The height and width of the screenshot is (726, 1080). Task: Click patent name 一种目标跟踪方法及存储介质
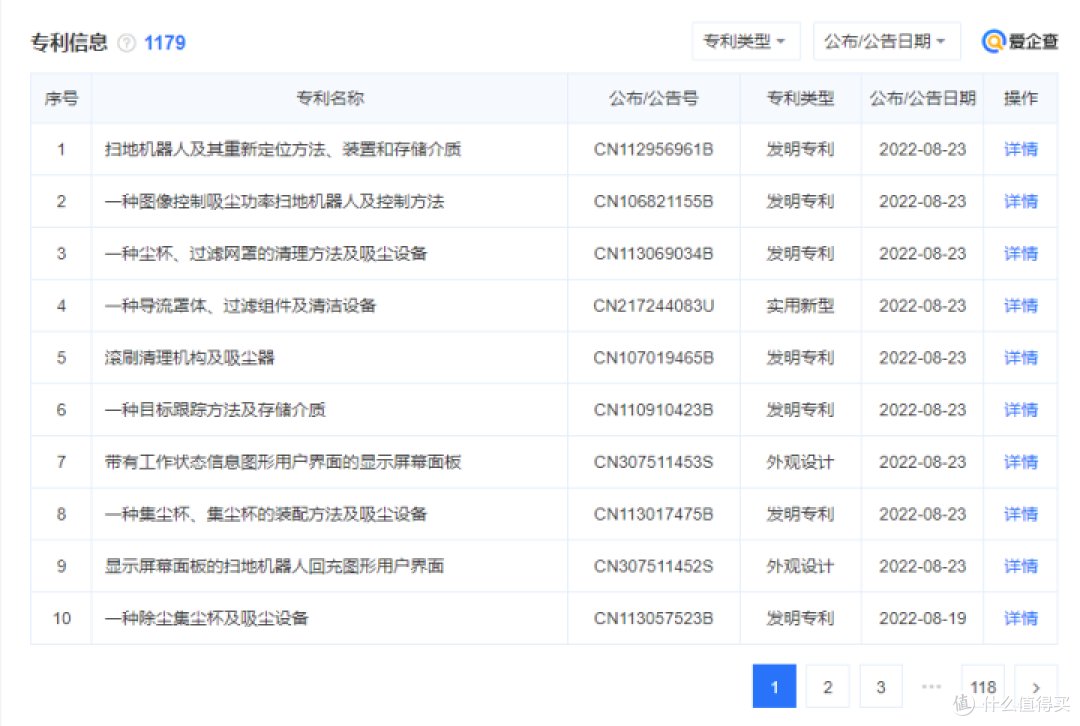point(215,411)
